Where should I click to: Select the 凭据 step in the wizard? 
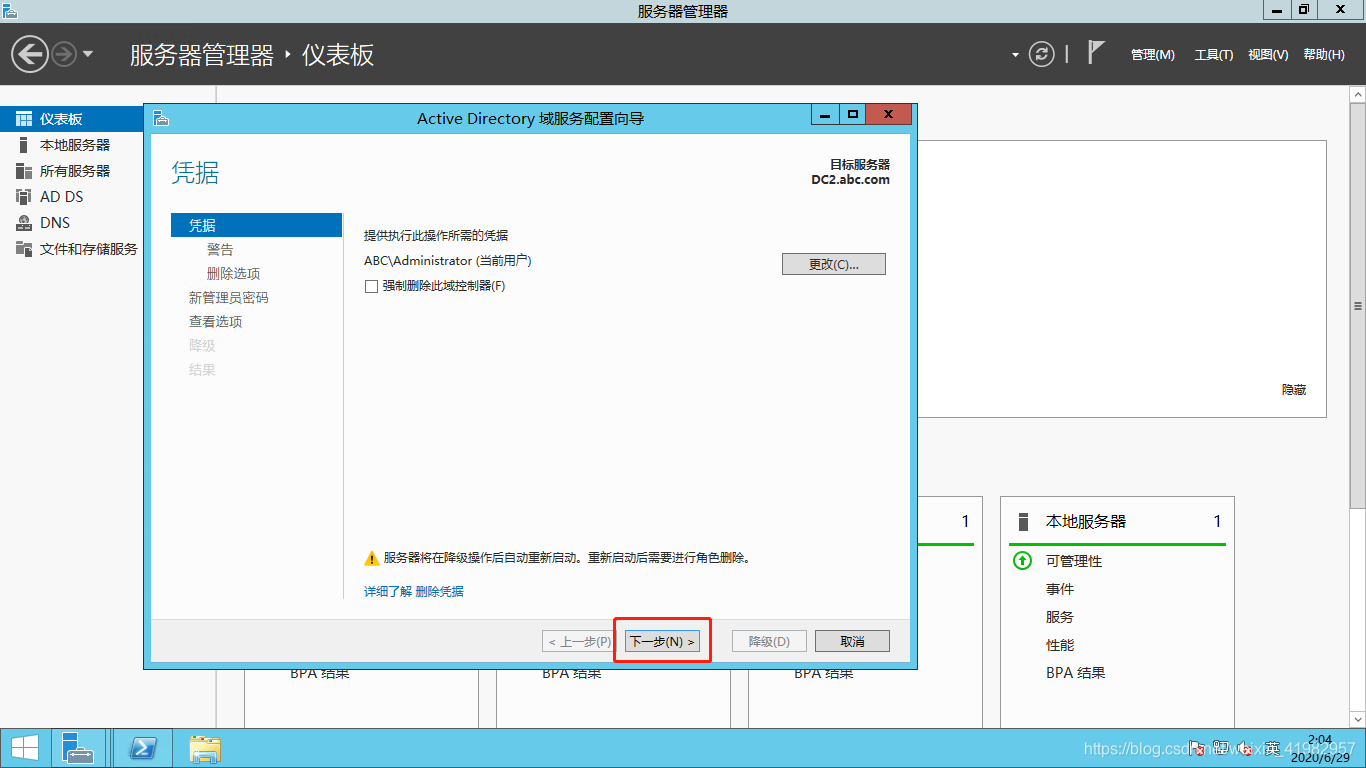pos(257,225)
